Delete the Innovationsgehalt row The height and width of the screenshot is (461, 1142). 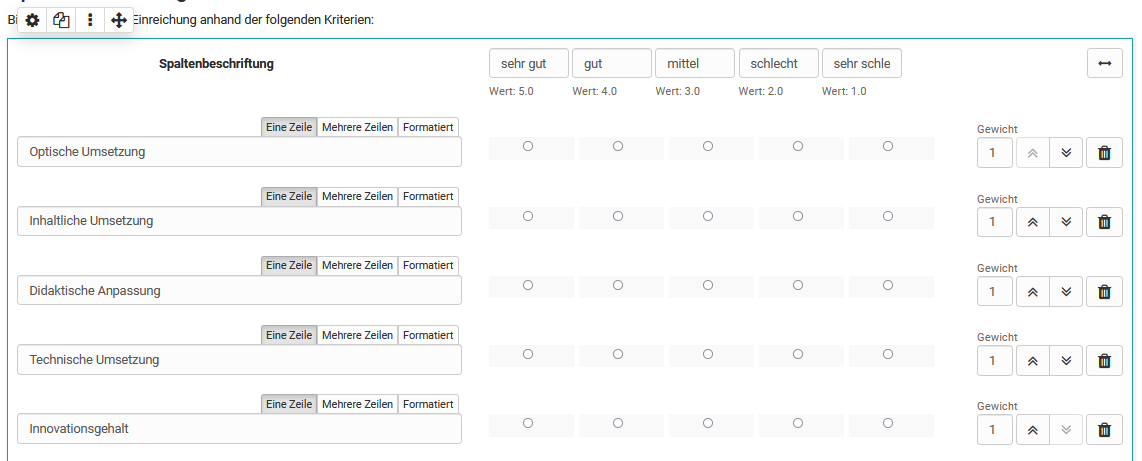tap(1105, 430)
